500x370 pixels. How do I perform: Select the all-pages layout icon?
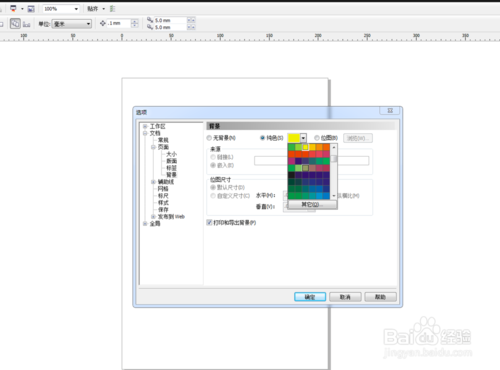[x=15, y=24]
